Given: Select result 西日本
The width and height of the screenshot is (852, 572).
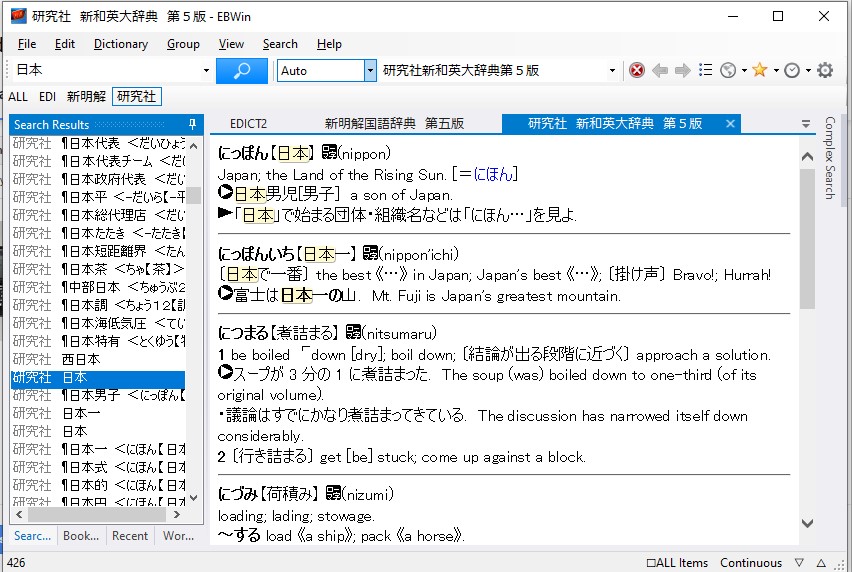Looking at the screenshot, I should pyautogui.click(x=98, y=359).
